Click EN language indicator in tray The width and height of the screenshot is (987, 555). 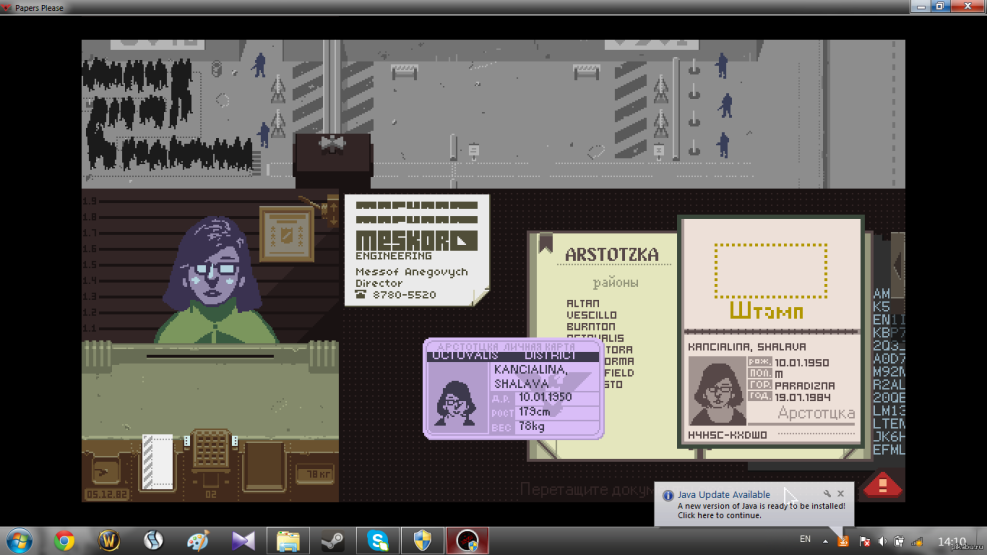(x=805, y=539)
